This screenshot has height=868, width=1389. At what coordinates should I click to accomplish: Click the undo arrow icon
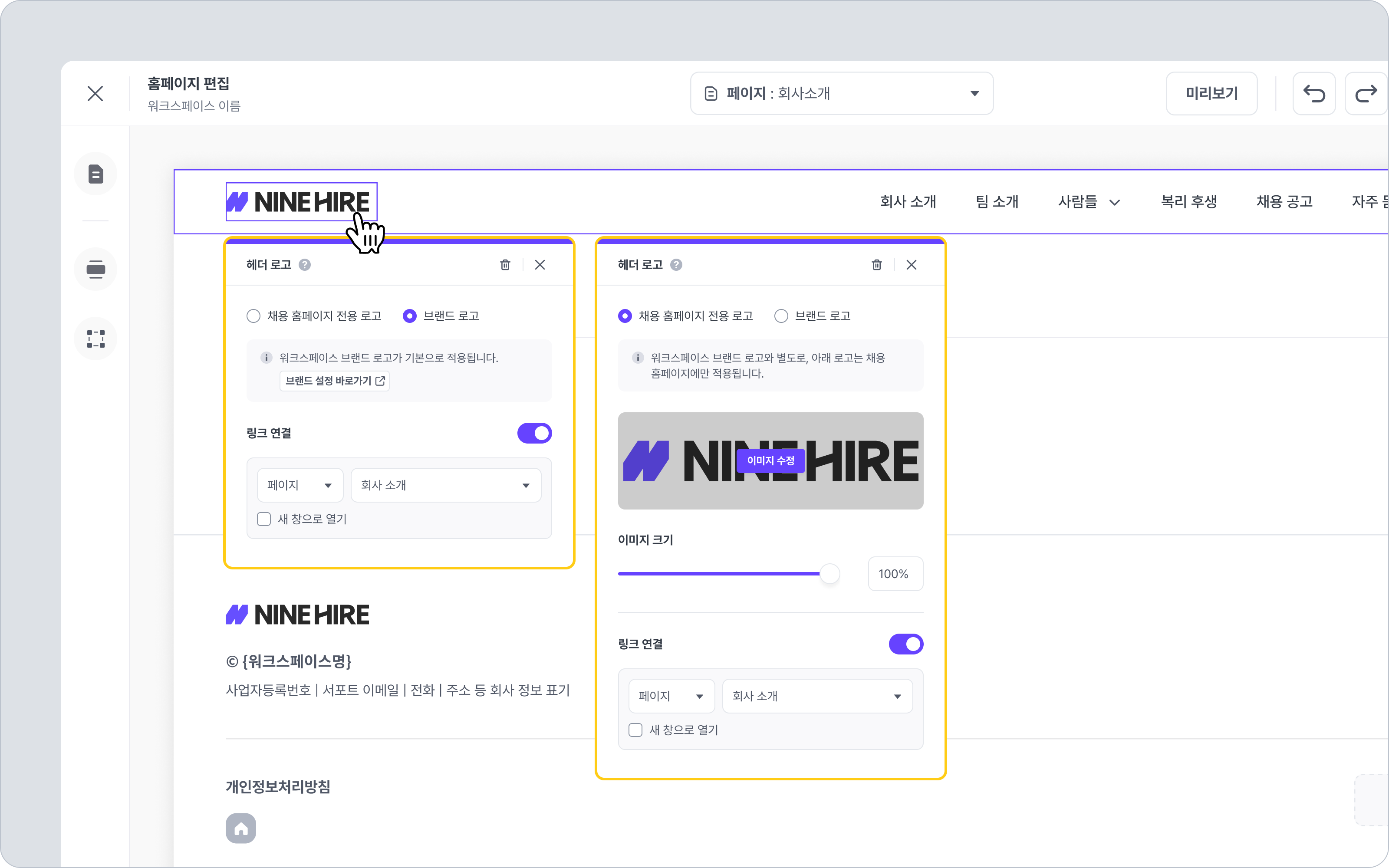pos(1313,94)
